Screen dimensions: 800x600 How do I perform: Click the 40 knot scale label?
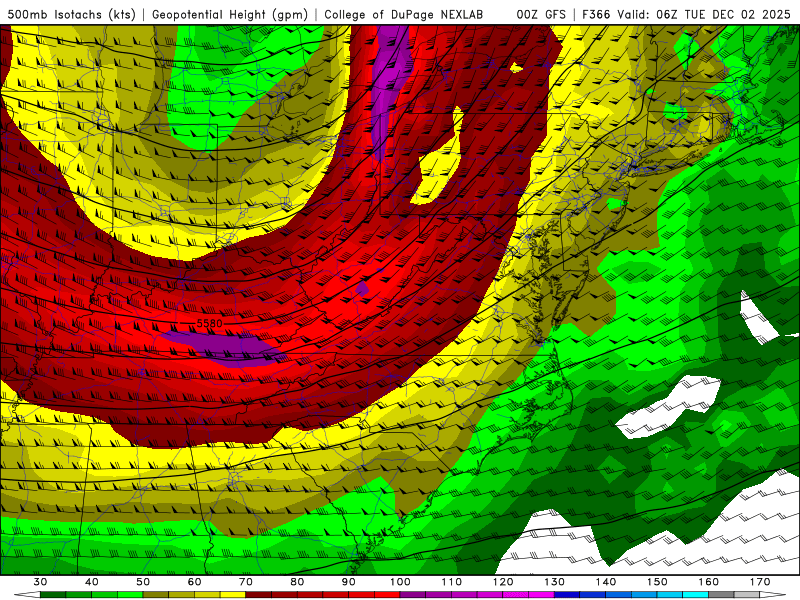point(92,582)
